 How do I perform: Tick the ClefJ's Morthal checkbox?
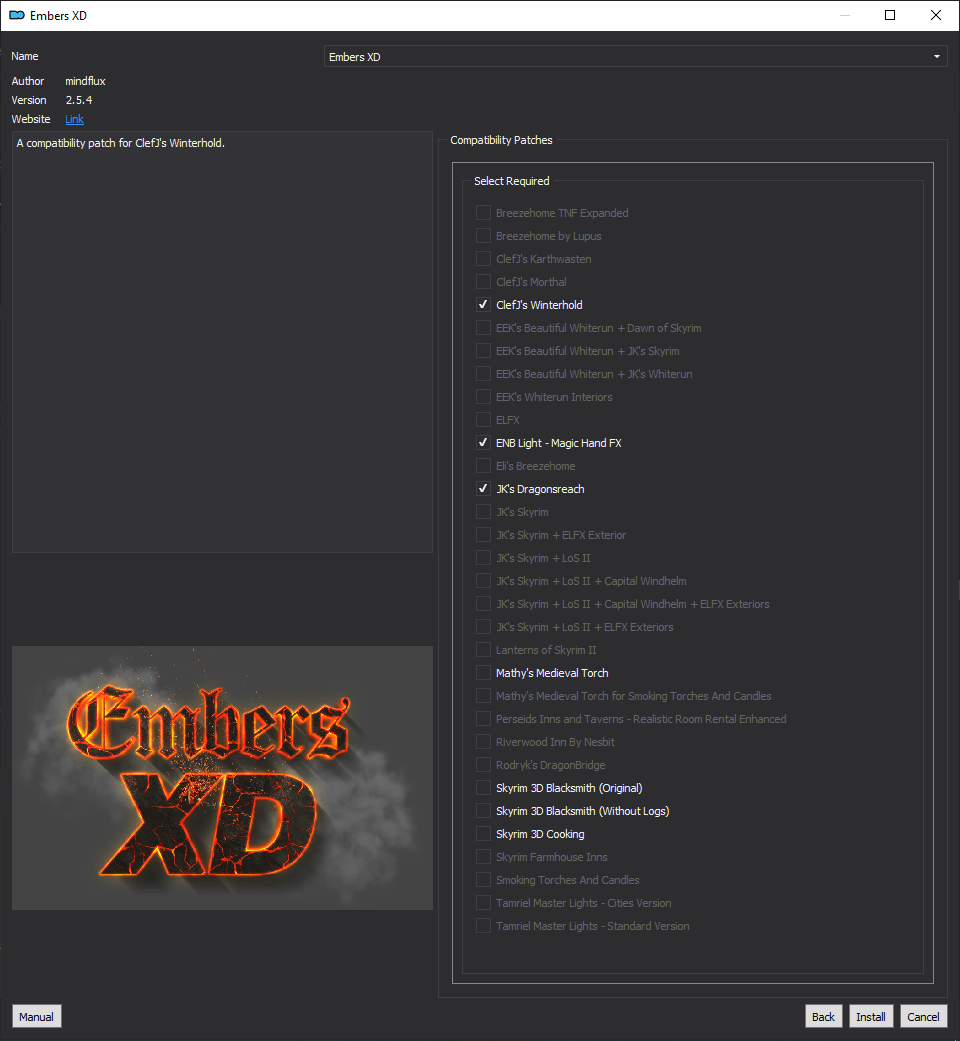point(483,281)
